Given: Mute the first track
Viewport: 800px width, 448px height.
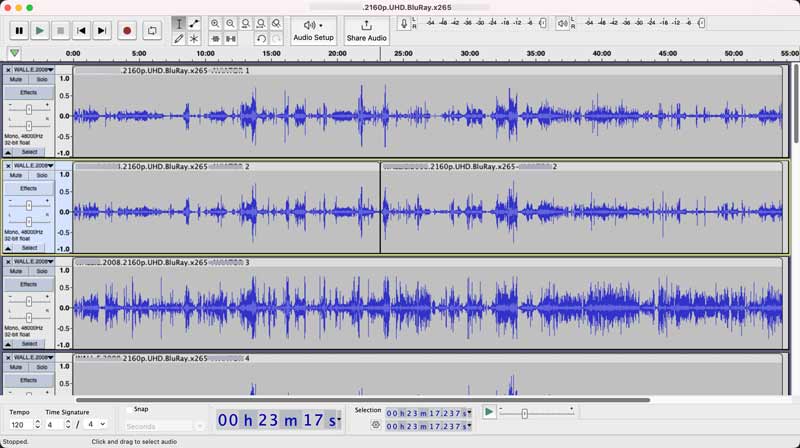Looking at the screenshot, I should click(16, 80).
